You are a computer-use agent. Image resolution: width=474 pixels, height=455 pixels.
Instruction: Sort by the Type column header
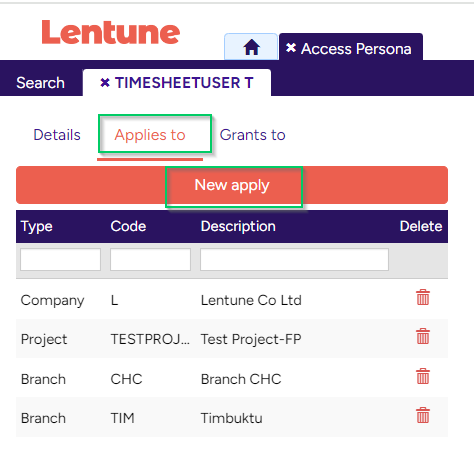point(37,226)
